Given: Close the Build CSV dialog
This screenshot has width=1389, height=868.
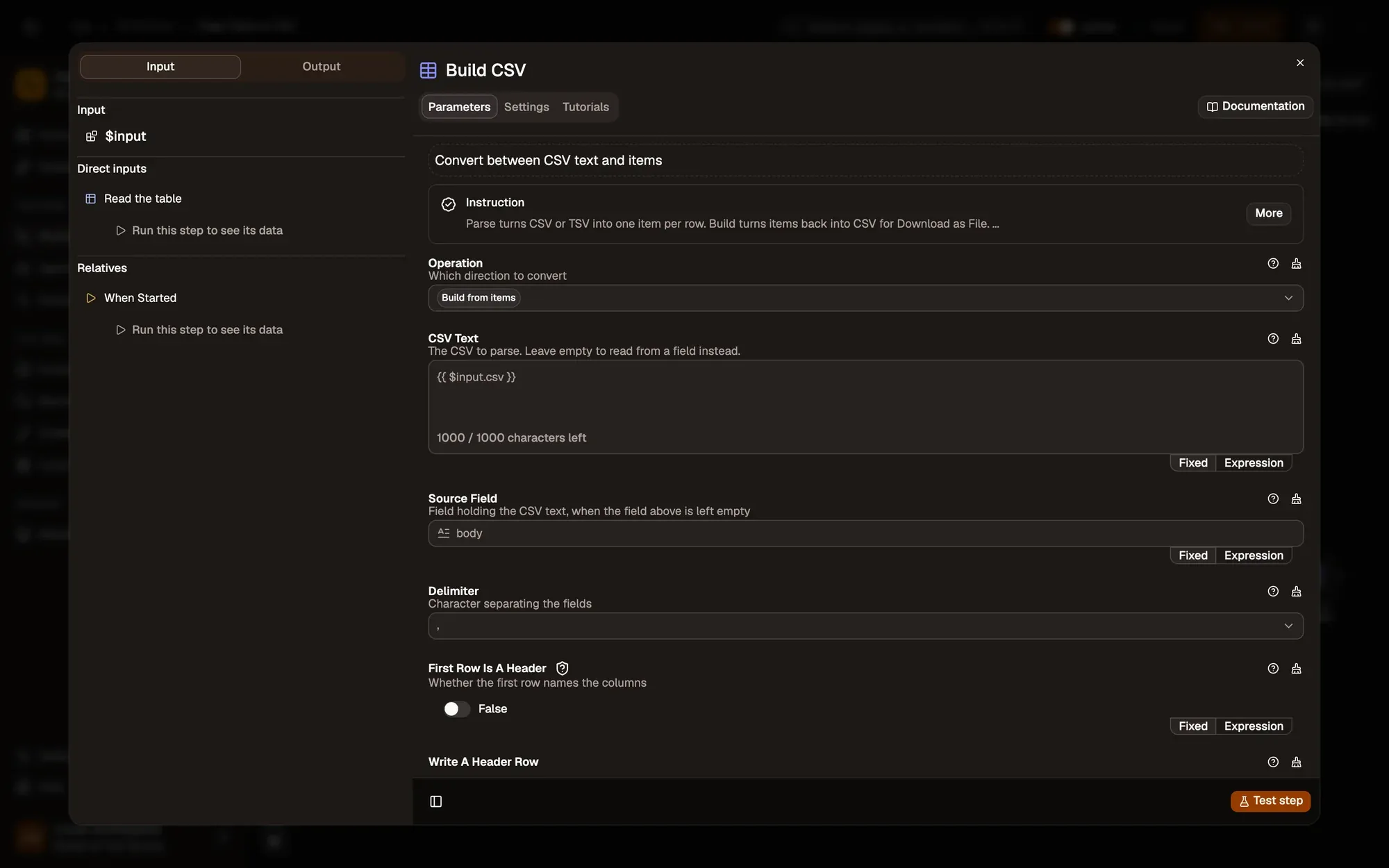Looking at the screenshot, I should coord(1300,62).
